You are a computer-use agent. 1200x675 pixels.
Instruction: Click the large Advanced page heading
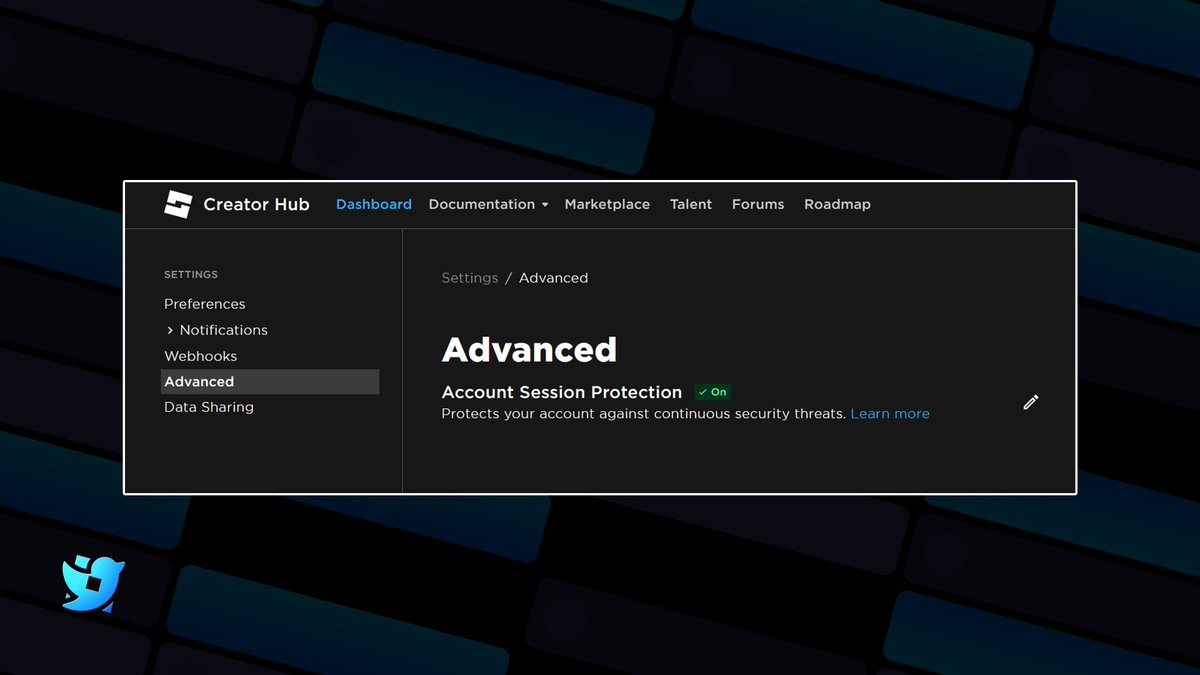click(x=529, y=350)
